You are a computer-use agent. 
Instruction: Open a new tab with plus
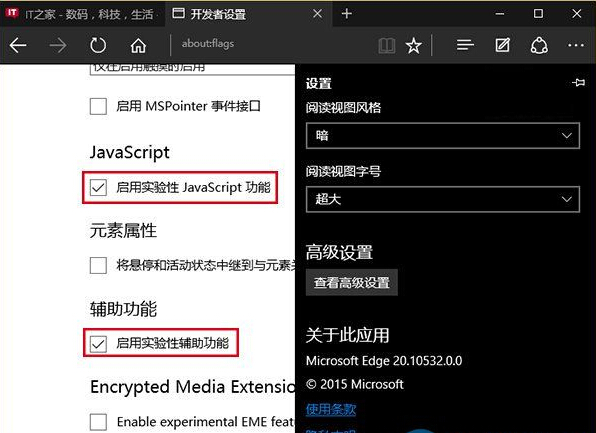click(x=347, y=14)
